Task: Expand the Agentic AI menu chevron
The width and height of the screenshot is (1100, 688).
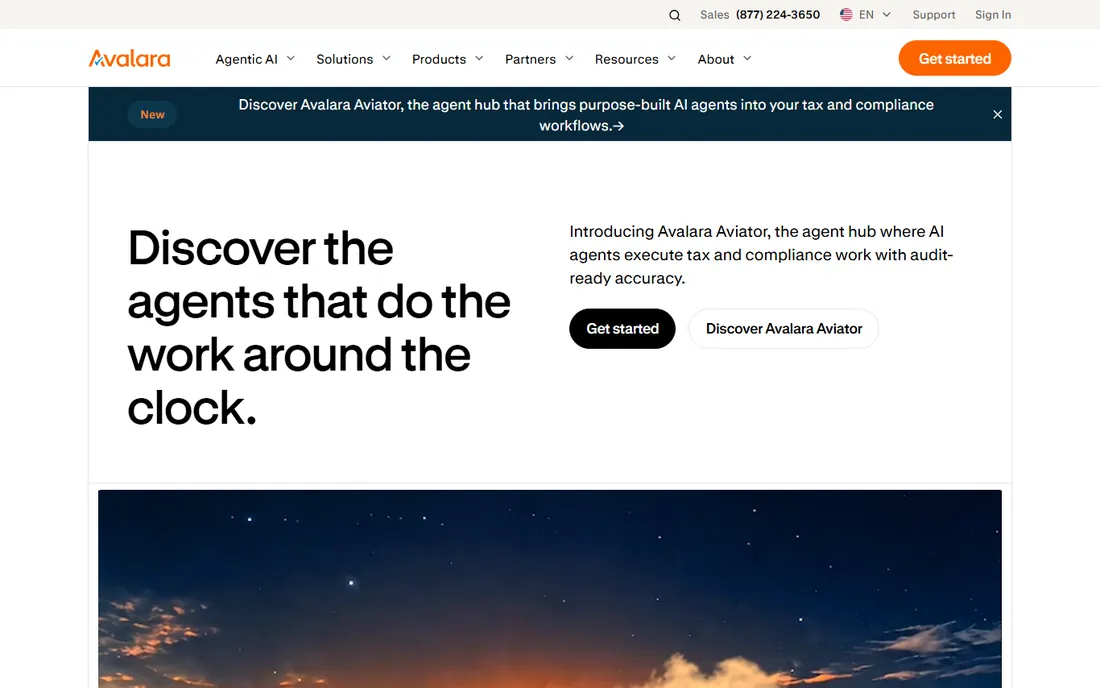Action: coord(290,58)
